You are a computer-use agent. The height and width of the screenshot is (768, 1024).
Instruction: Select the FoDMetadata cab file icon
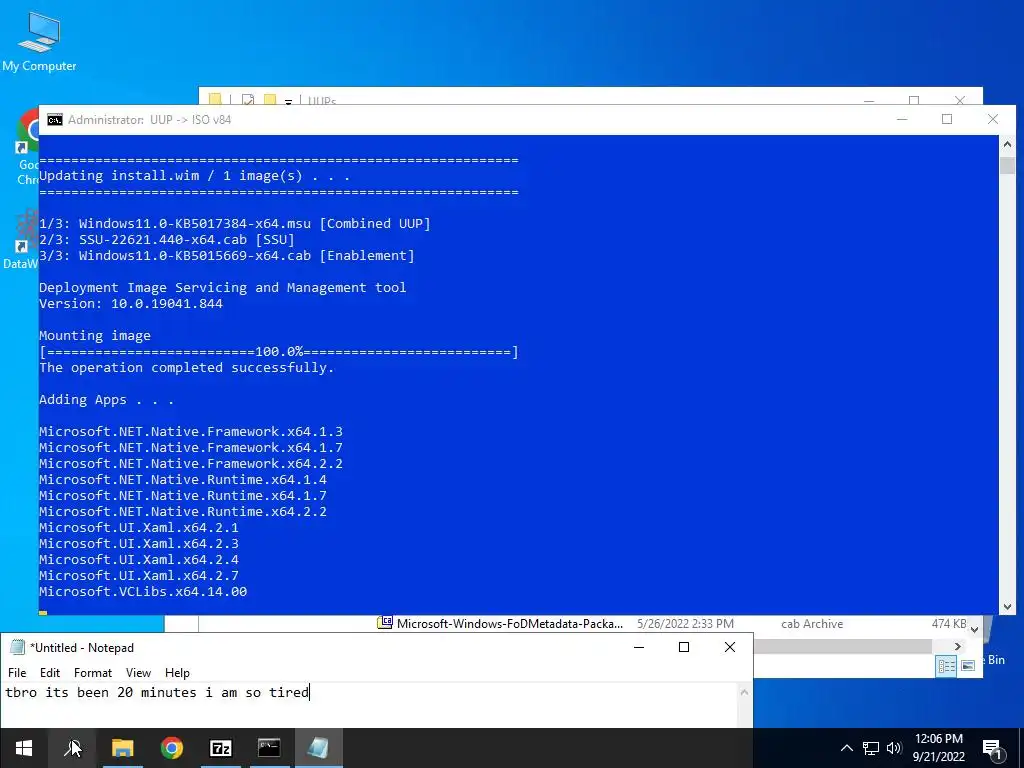tap(385, 623)
